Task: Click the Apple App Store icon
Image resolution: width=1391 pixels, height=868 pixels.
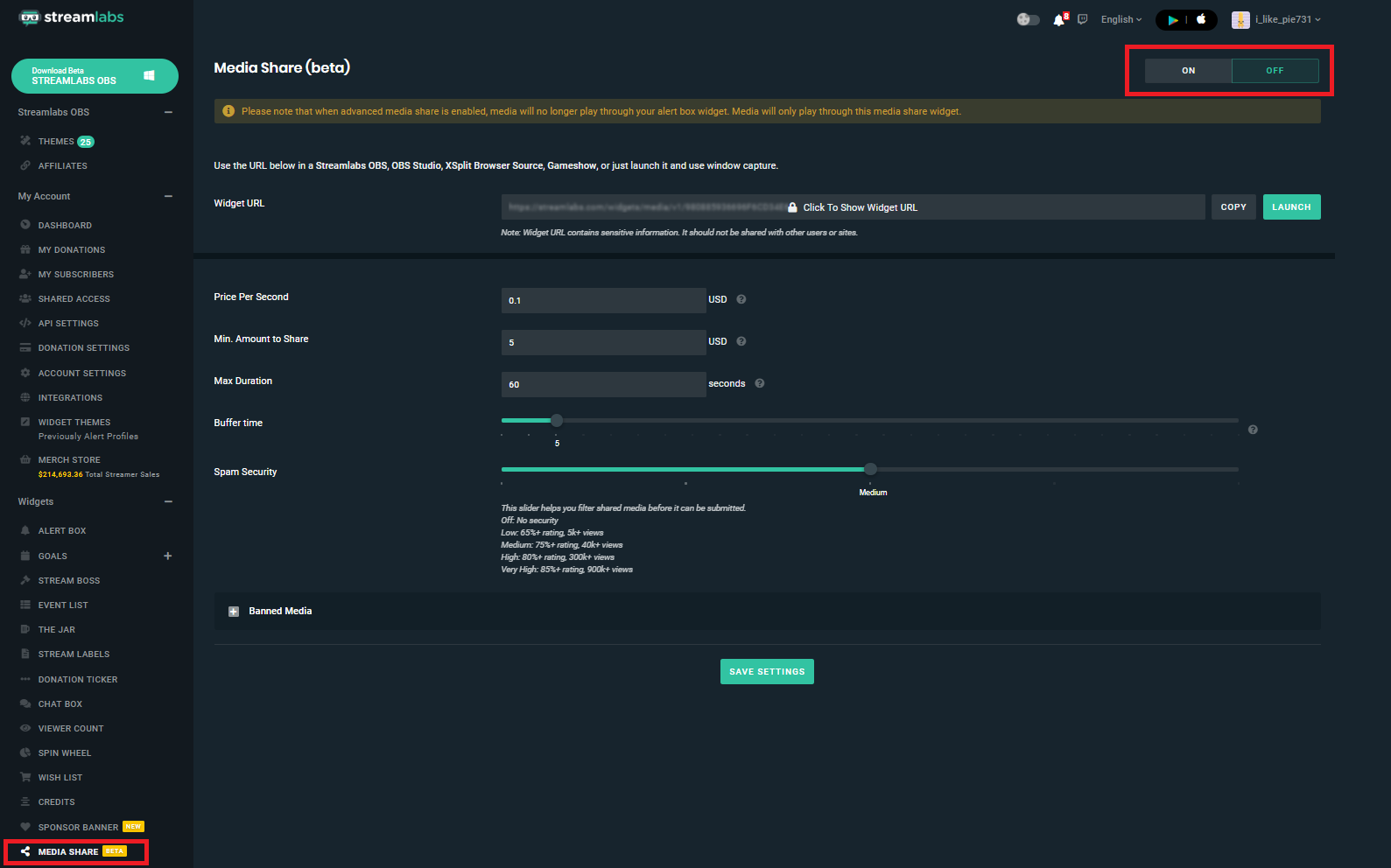Action: (x=1201, y=19)
